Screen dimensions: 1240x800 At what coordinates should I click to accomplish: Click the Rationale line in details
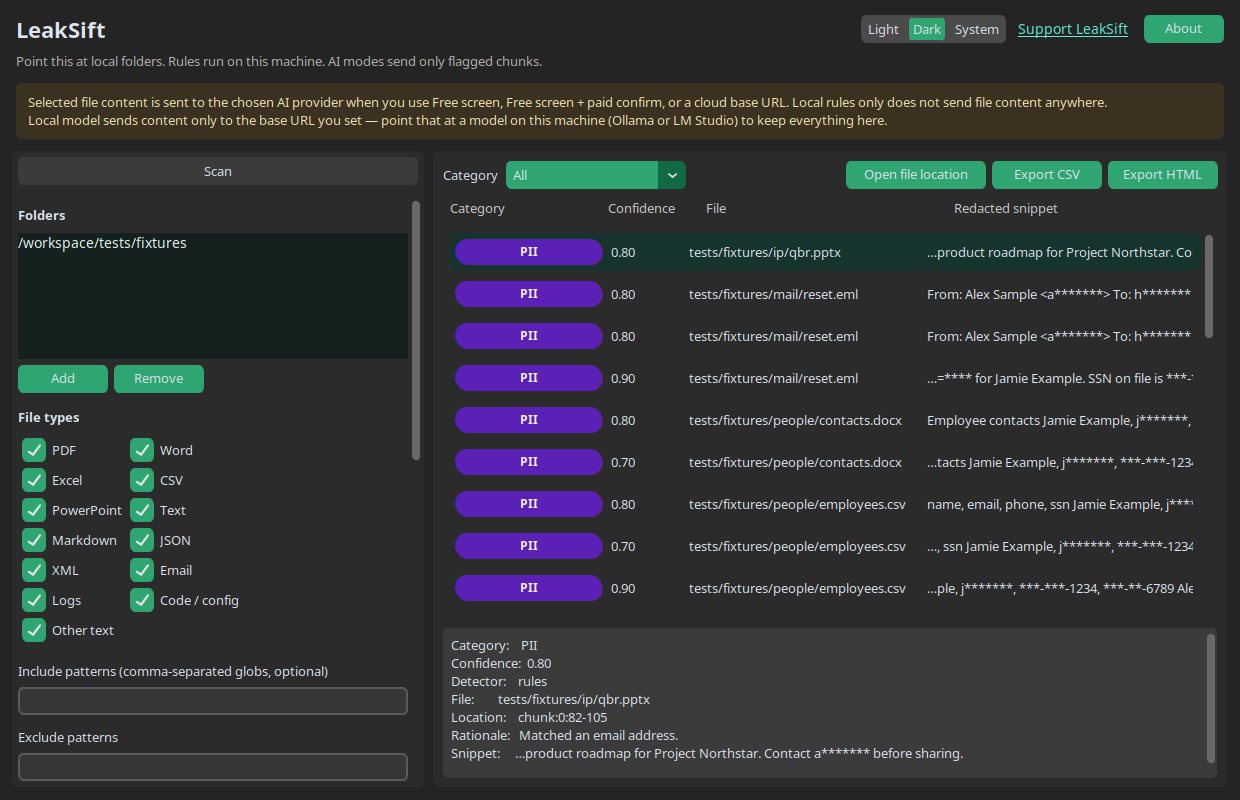pyautogui.click(x=564, y=735)
